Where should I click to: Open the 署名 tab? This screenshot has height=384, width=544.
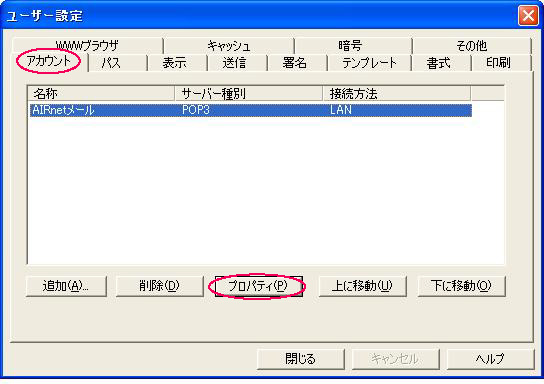tap(297, 63)
